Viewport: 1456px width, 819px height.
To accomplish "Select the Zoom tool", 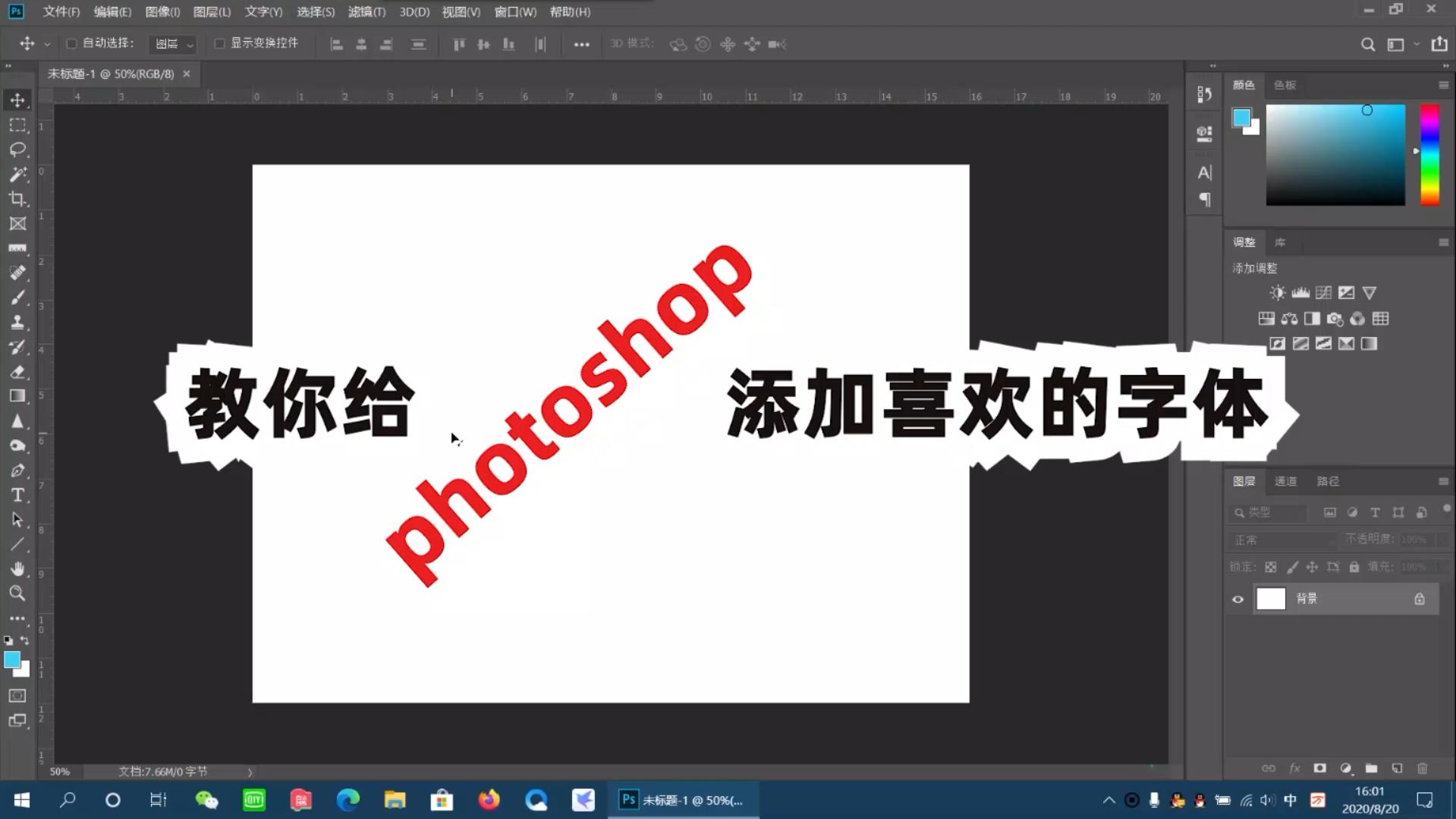I will click(17, 594).
